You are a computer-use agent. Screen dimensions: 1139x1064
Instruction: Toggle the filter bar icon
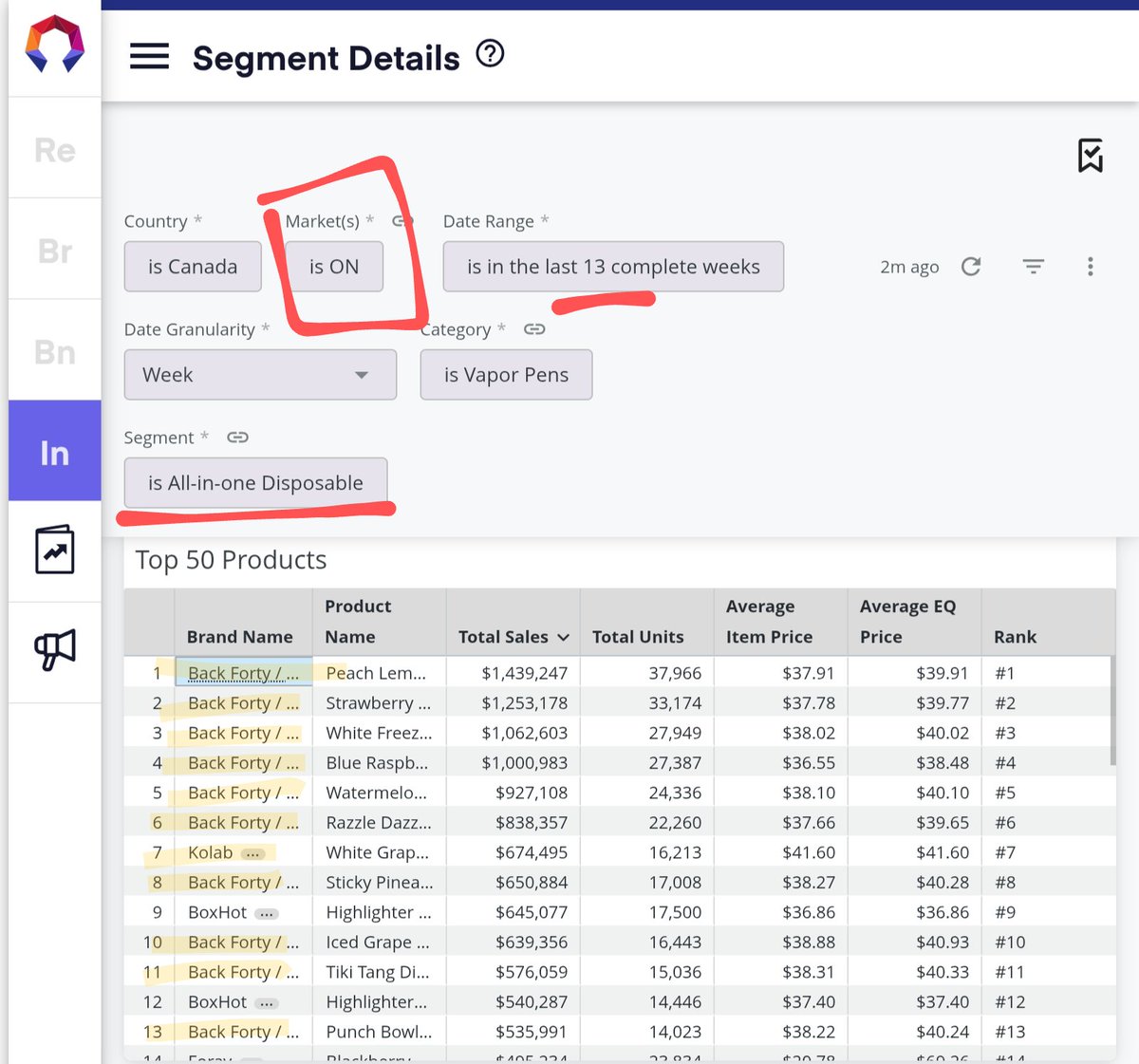(1033, 267)
